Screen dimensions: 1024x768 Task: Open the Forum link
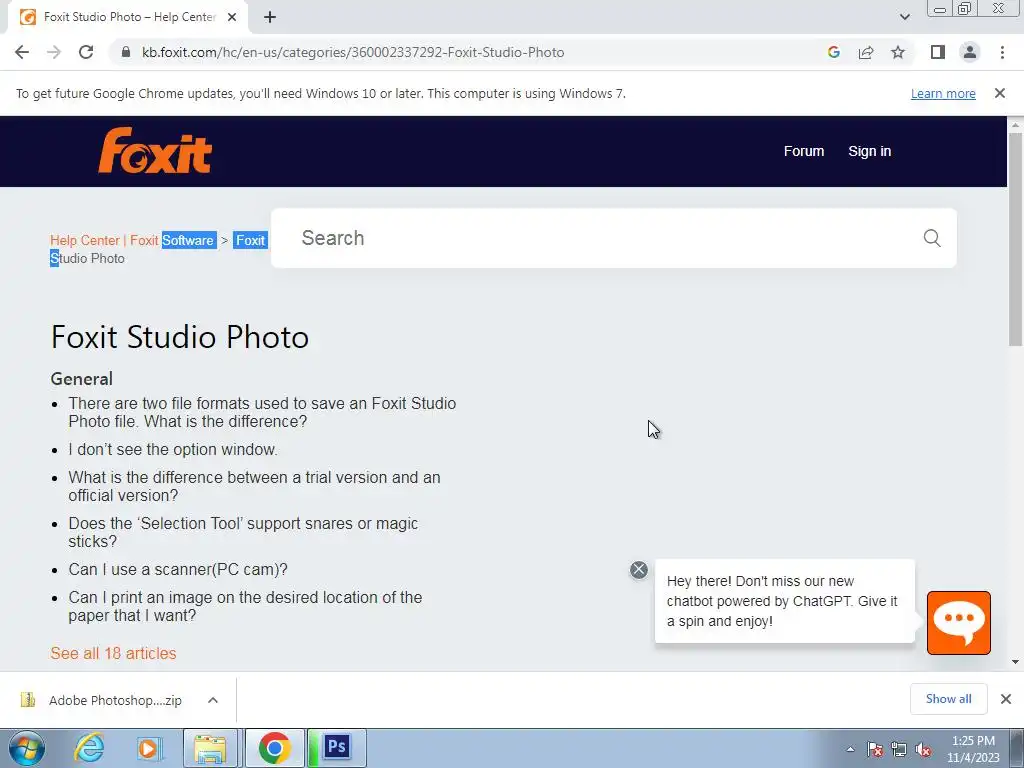point(804,151)
